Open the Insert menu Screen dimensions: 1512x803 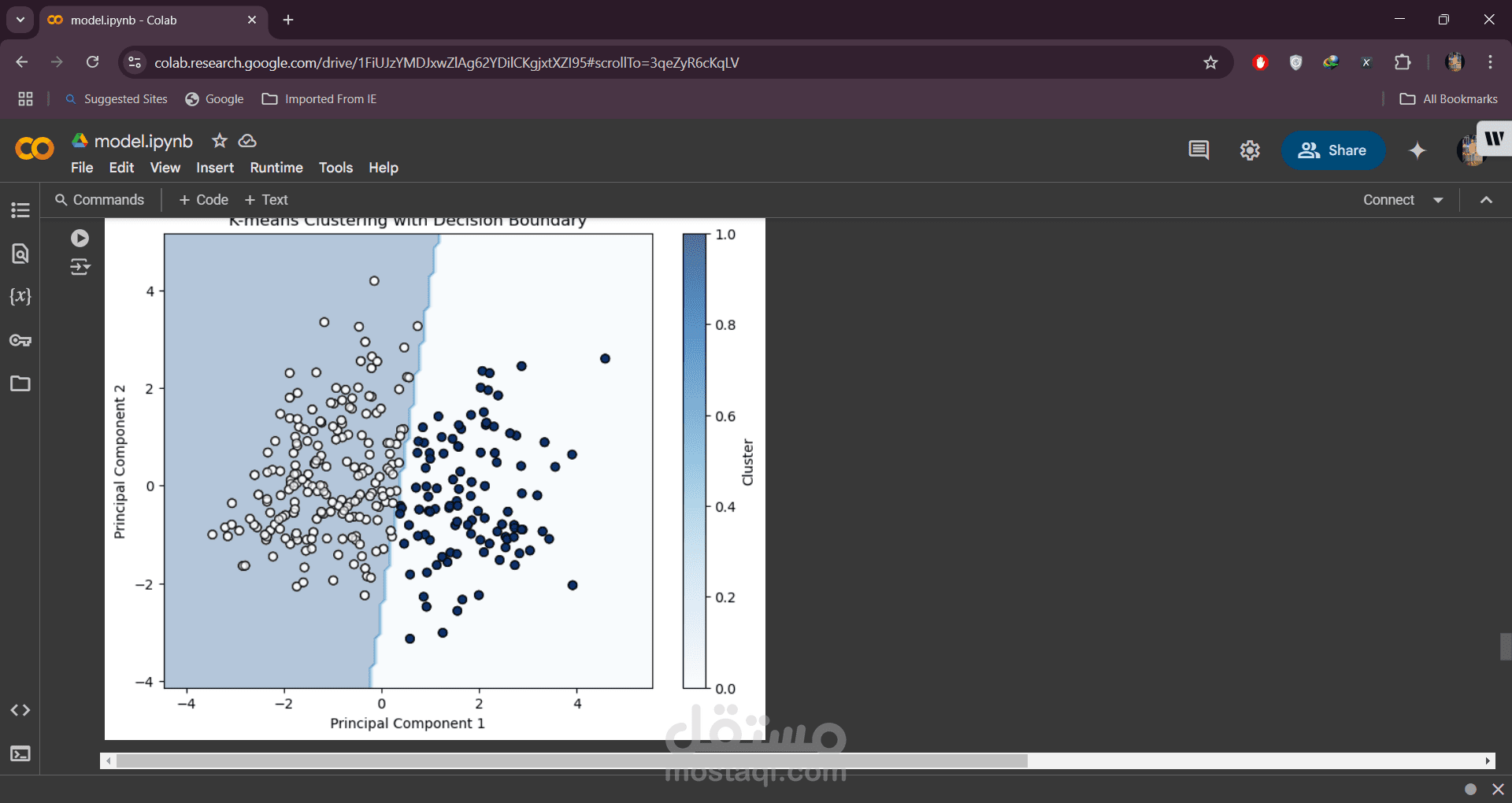215,168
